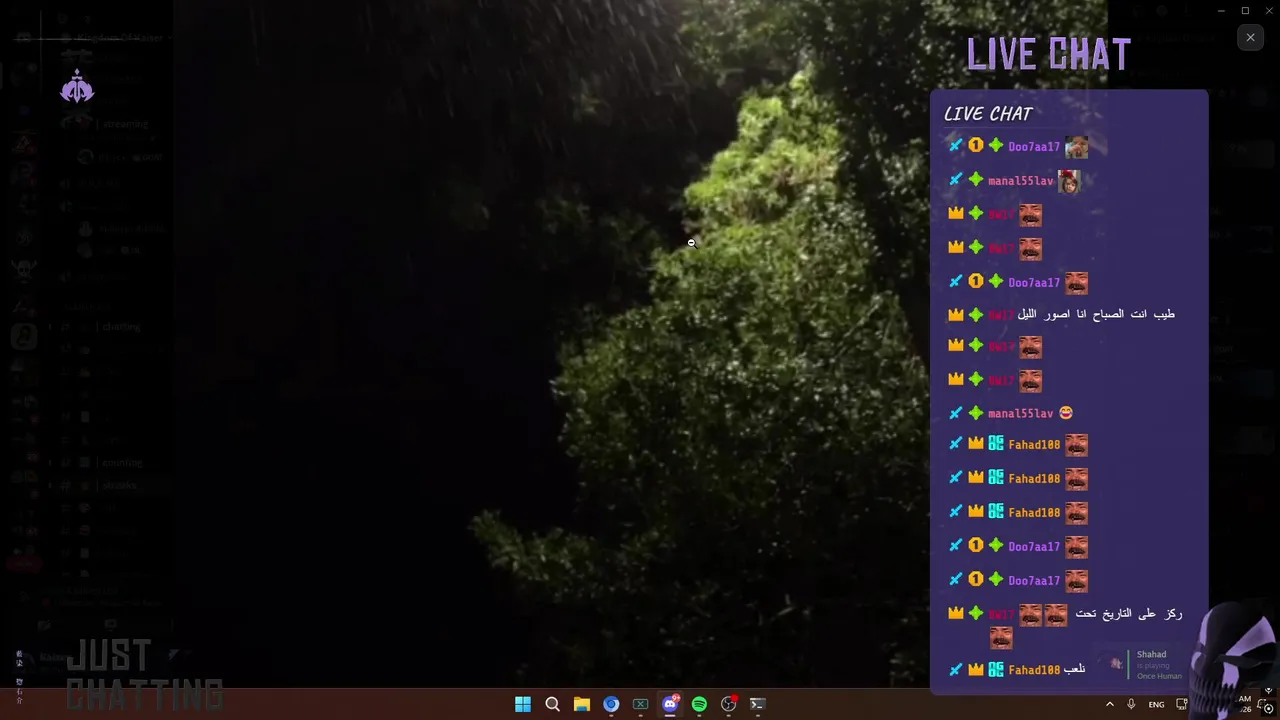Open the network display tray icon
The image size is (1280, 720).
click(x=1182, y=704)
